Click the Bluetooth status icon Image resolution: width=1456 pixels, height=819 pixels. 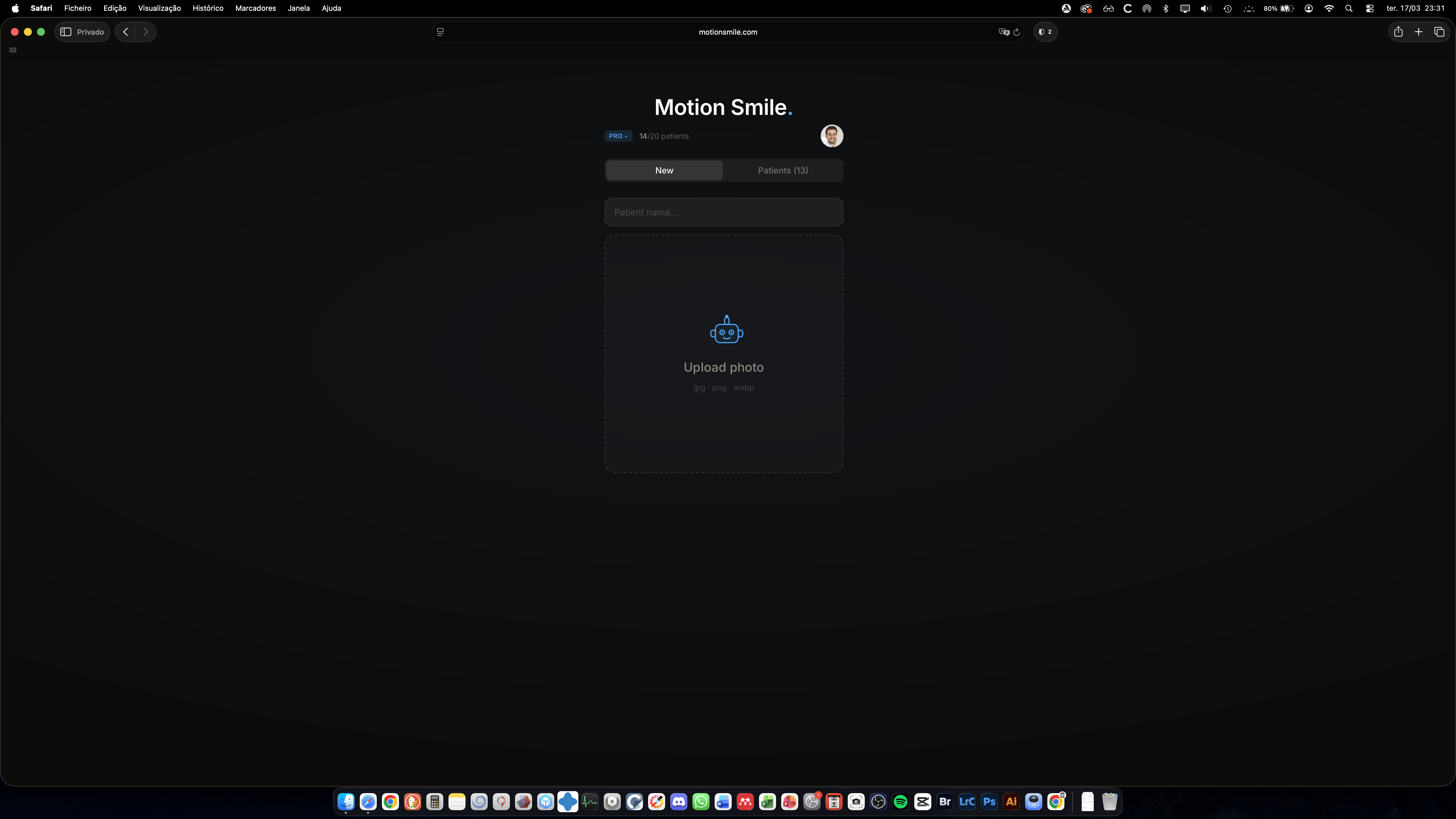(x=1165, y=8)
